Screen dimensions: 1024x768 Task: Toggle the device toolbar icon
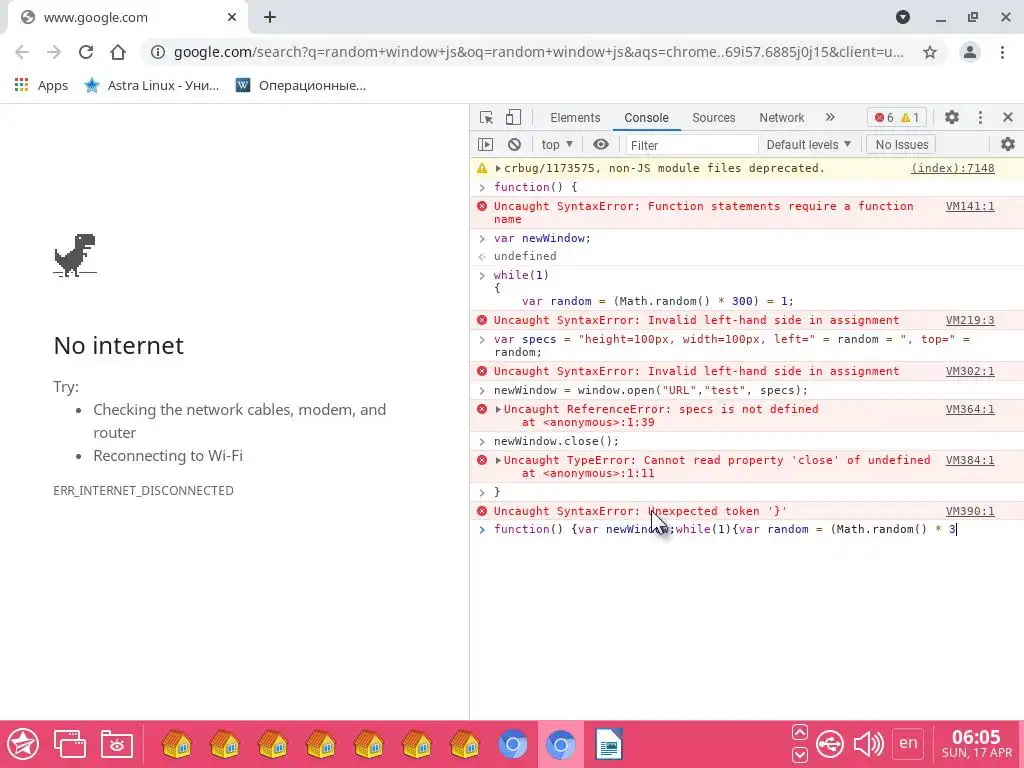point(513,118)
